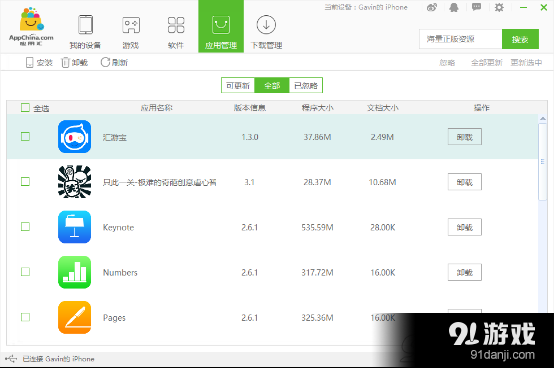Click 卸载 button in version 3.1 row
554x368 pixels.
[x=465, y=182]
